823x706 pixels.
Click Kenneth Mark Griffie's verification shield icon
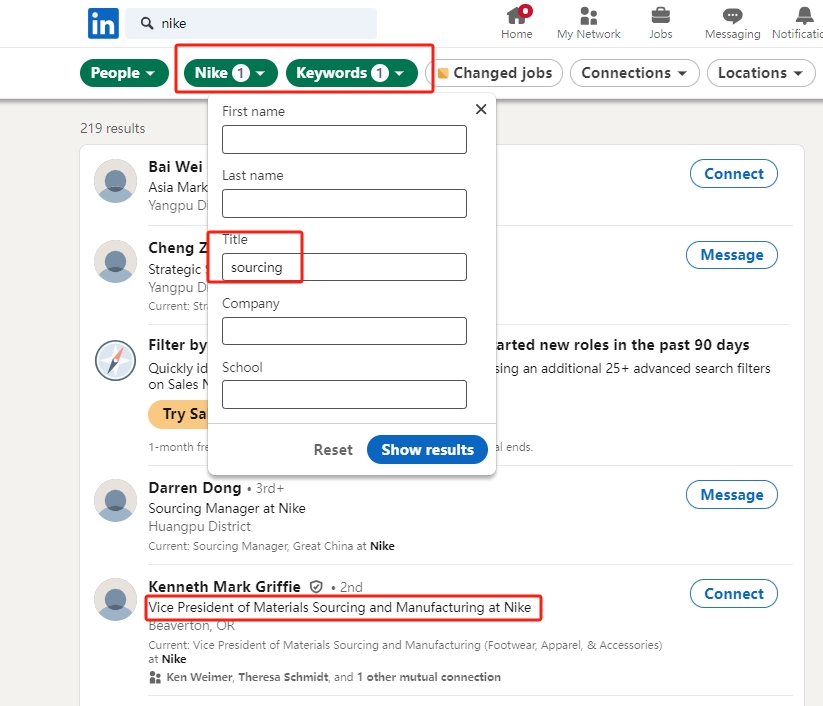click(x=316, y=586)
